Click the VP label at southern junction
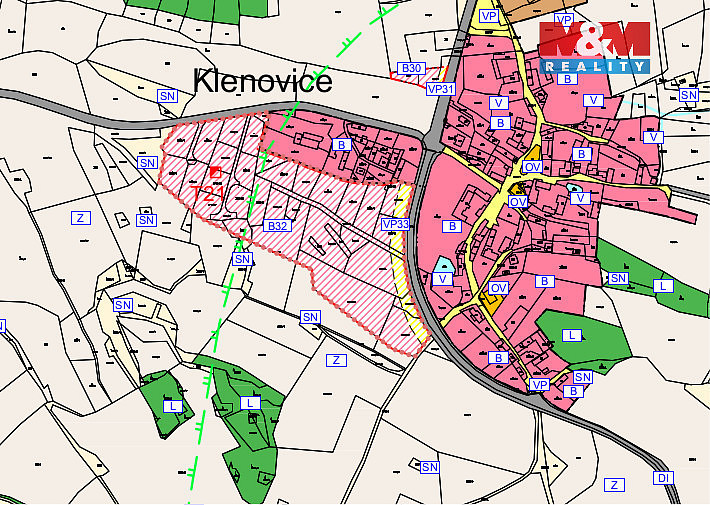 pos(539,385)
